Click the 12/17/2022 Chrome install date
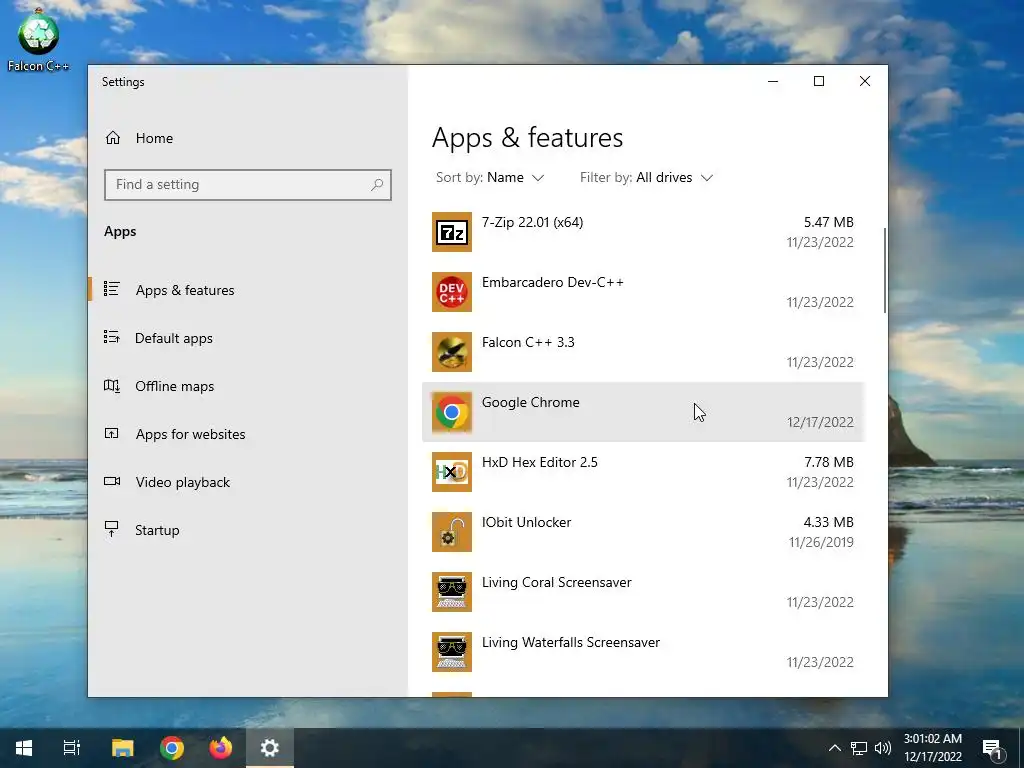Image resolution: width=1024 pixels, height=768 pixels. point(820,422)
